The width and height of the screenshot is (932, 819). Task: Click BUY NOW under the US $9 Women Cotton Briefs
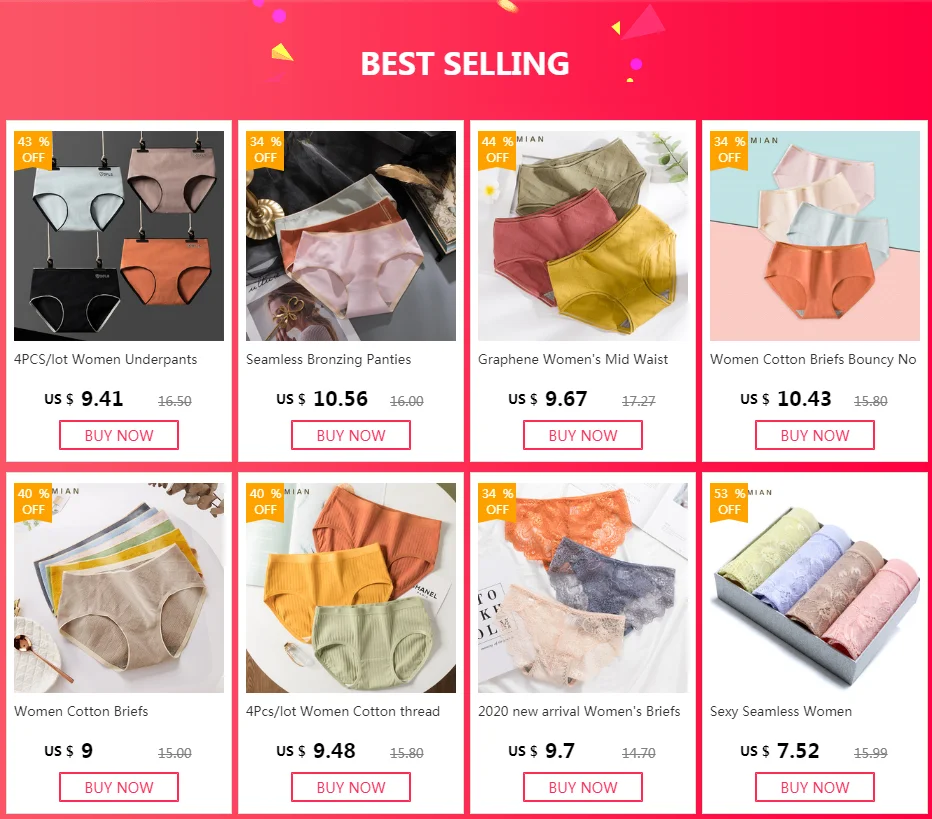[x=119, y=787]
